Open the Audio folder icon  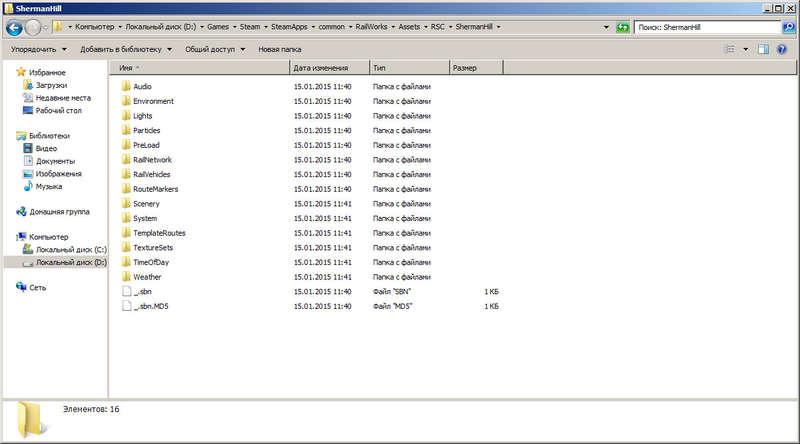(x=126, y=86)
